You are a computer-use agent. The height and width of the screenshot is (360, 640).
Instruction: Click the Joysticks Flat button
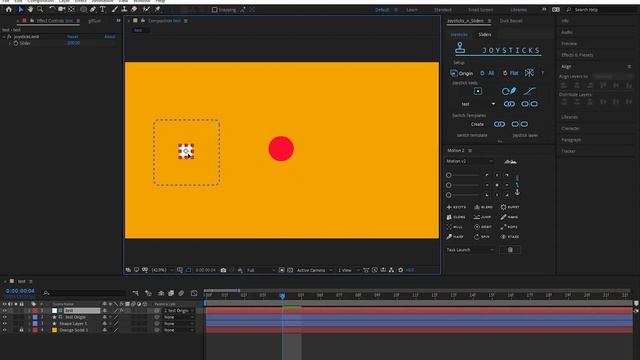point(510,73)
